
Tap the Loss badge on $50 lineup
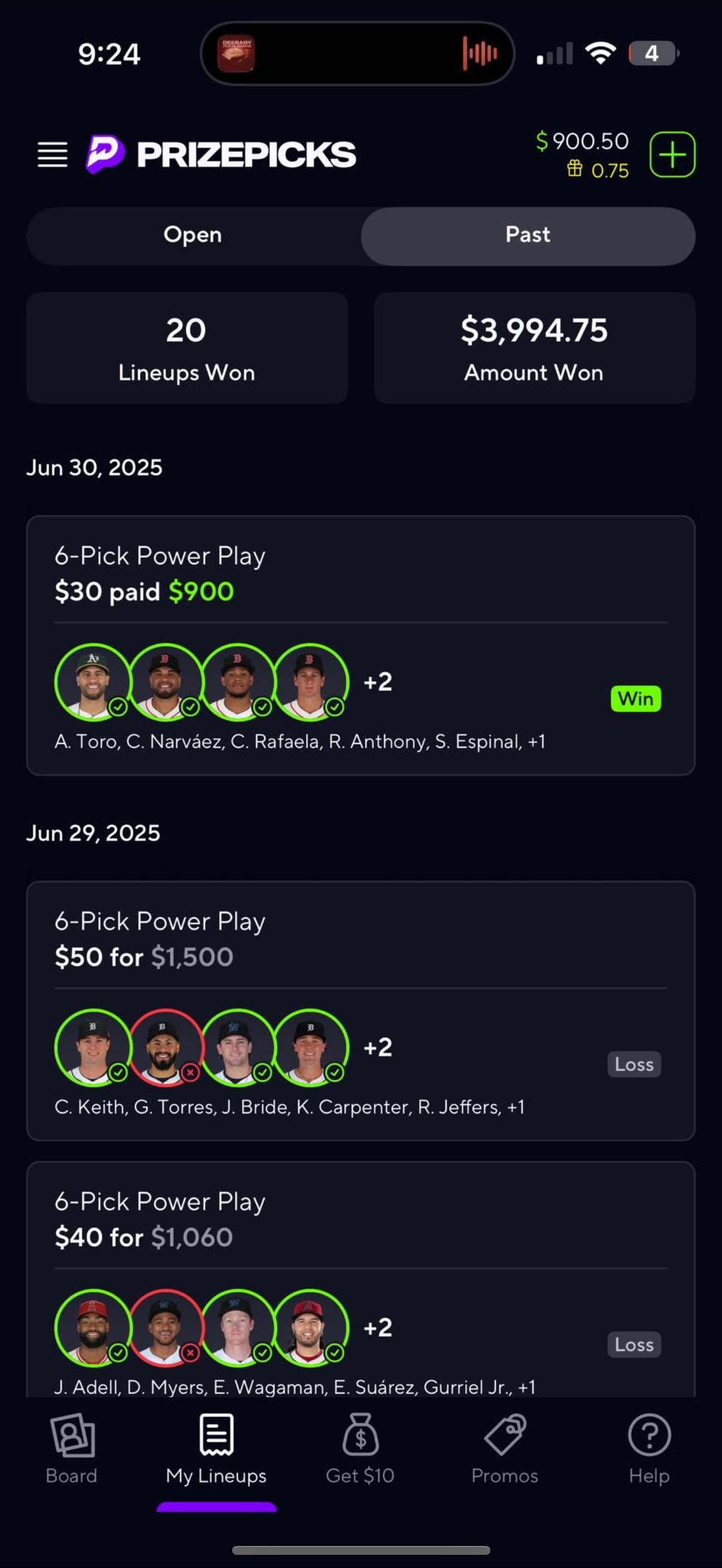(x=634, y=1064)
